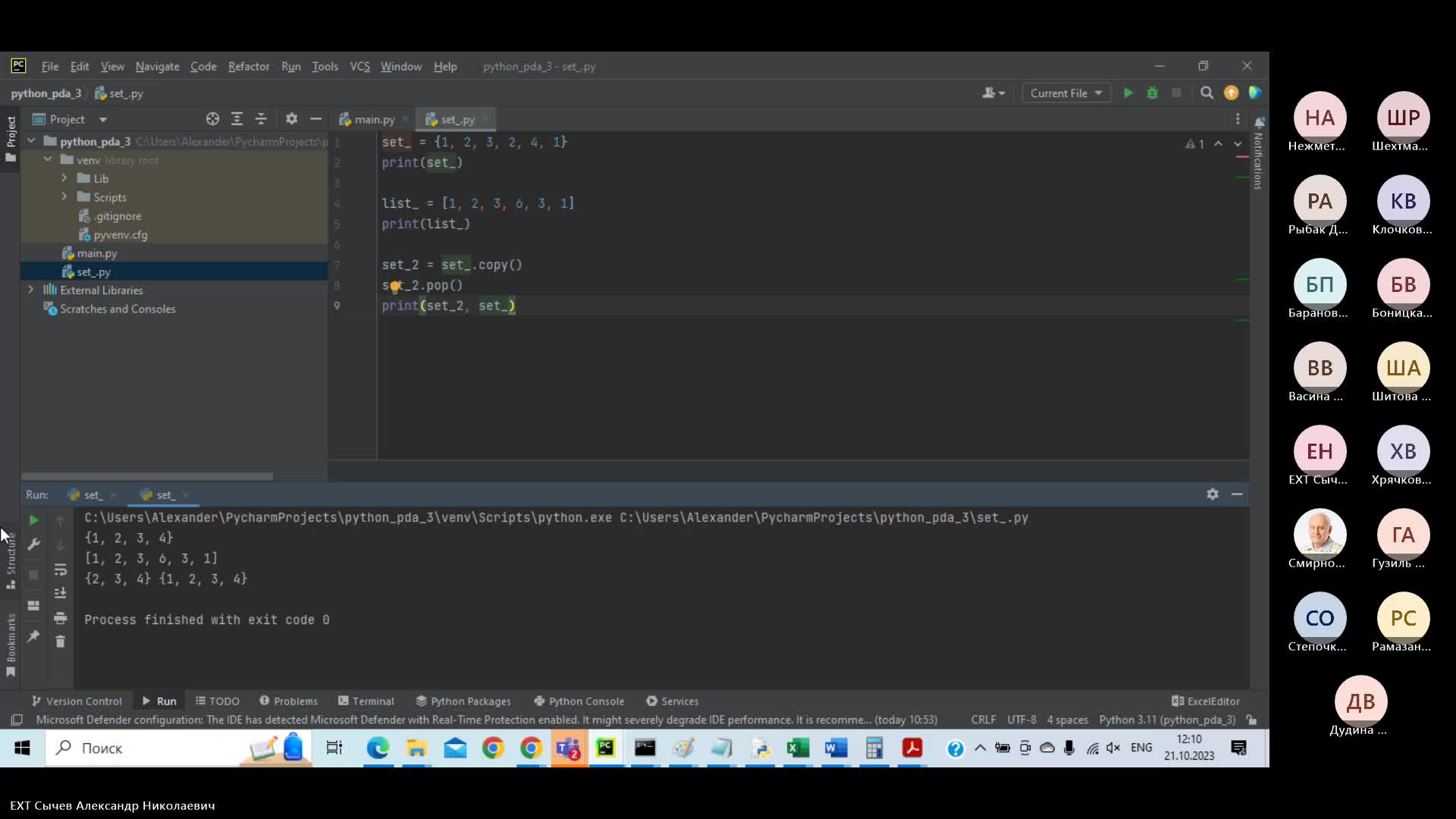The image size is (1456, 819).
Task: Open the VCS menu
Action: click(x=359, y=67)
